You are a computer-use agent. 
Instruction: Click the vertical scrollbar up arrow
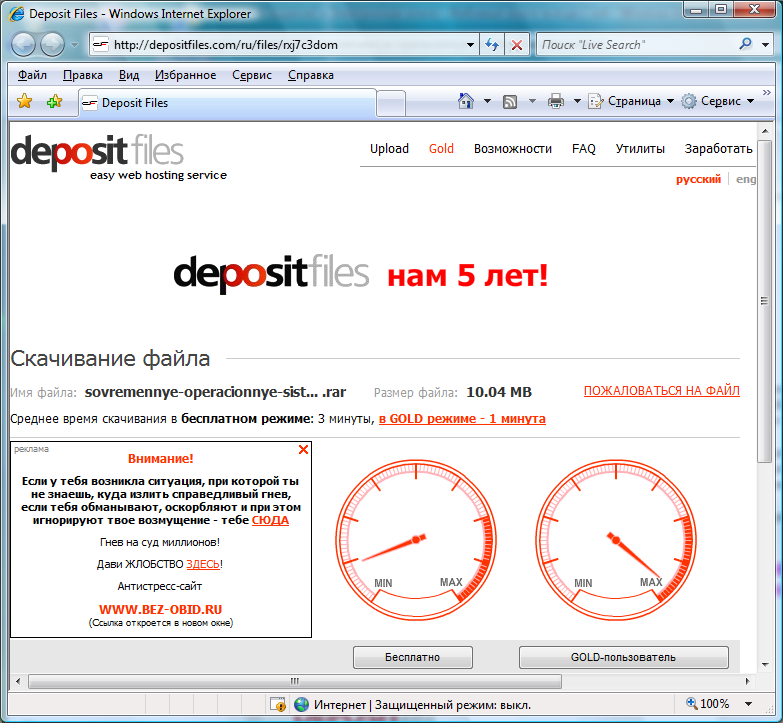765,131
